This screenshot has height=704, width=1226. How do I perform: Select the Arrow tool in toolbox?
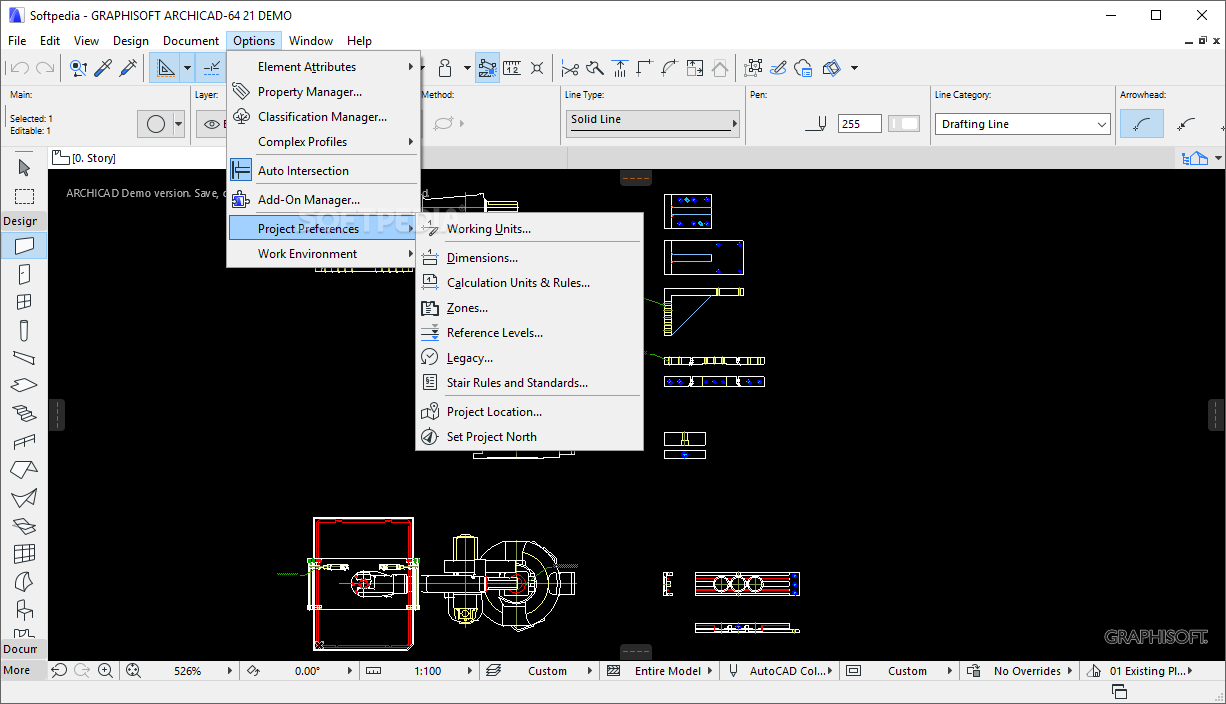pyautogui.click(x=24, y=167)
